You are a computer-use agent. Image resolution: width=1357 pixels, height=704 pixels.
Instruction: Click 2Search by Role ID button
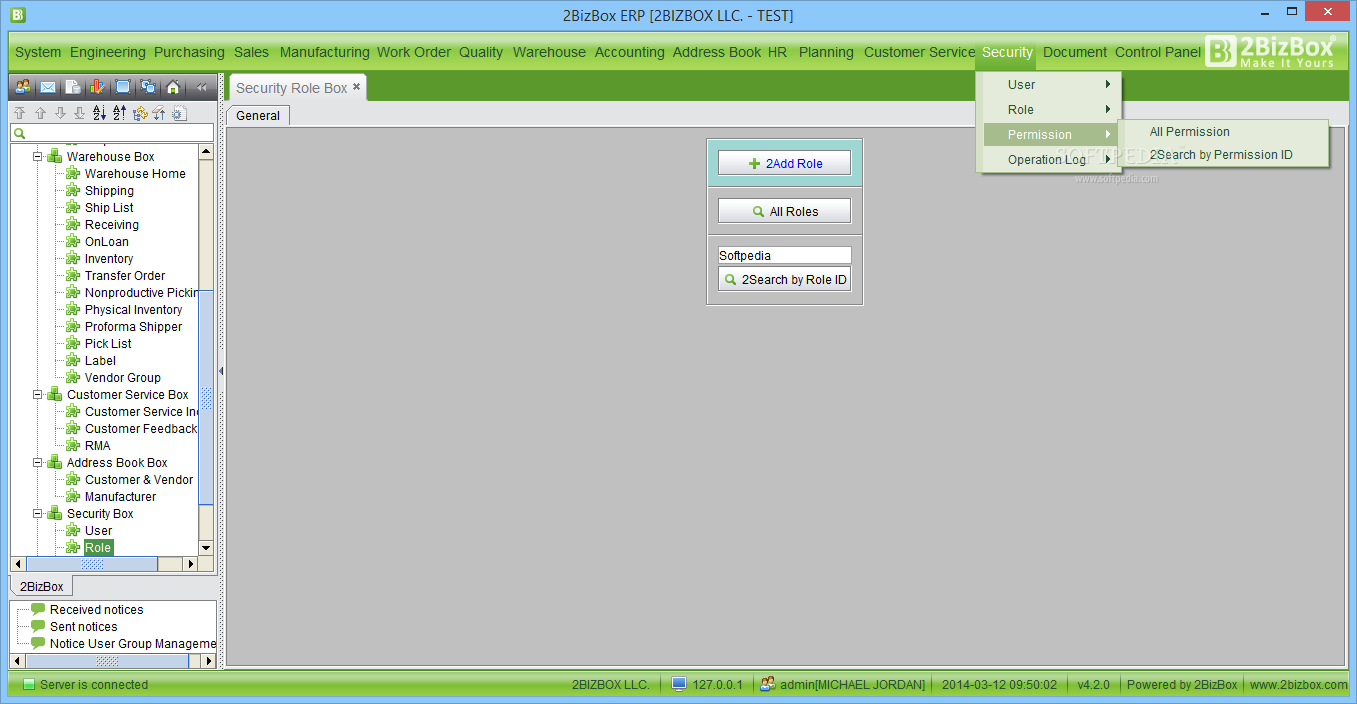[x=785, y=280]
